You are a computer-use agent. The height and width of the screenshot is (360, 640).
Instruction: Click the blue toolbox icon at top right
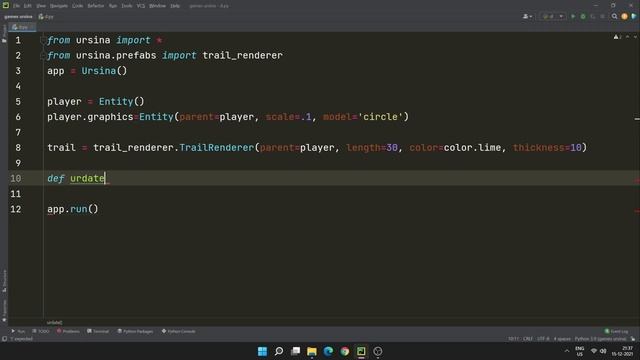[x=634, y=16]
